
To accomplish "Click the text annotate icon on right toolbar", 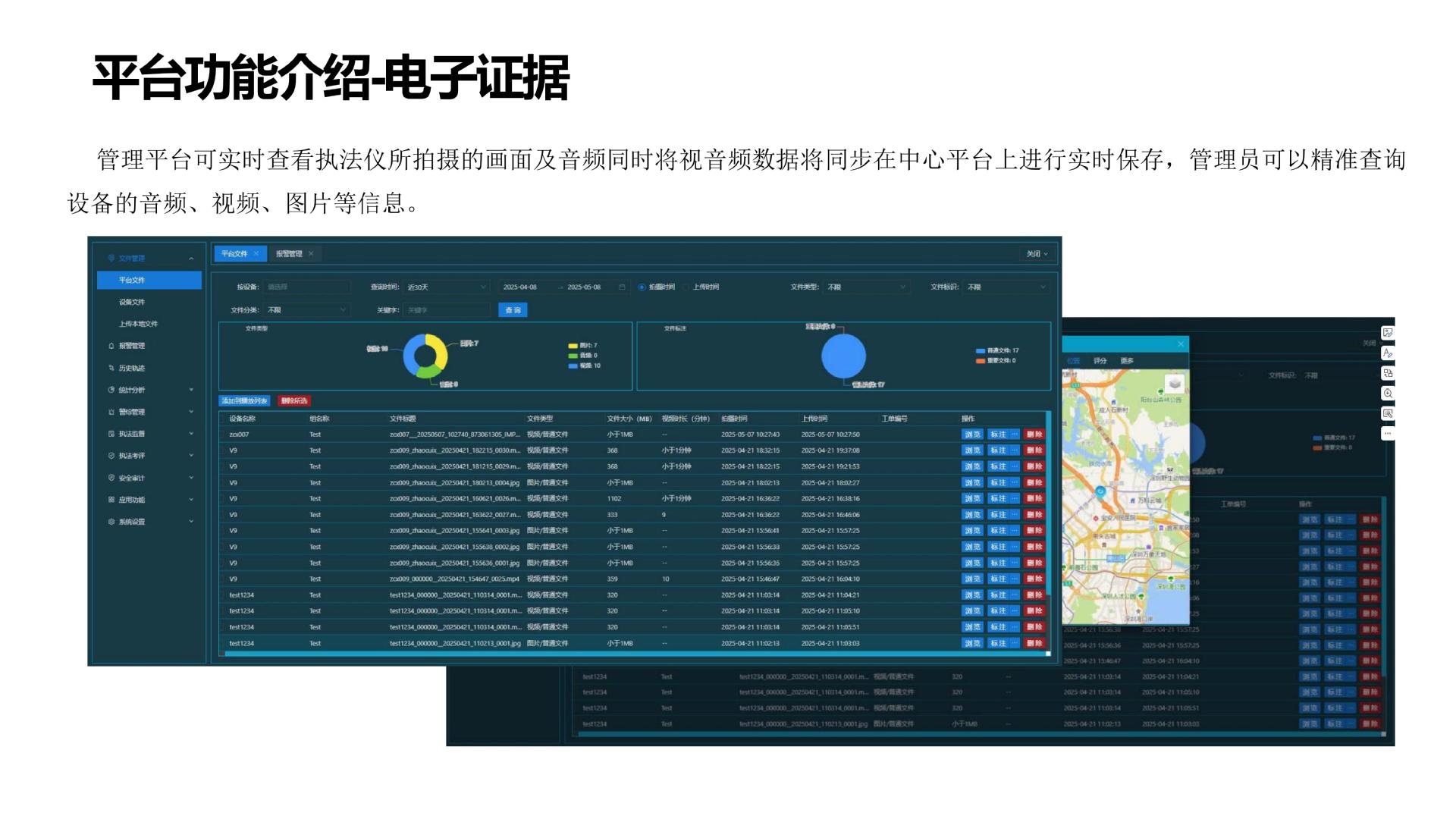I will (1388, 353).
